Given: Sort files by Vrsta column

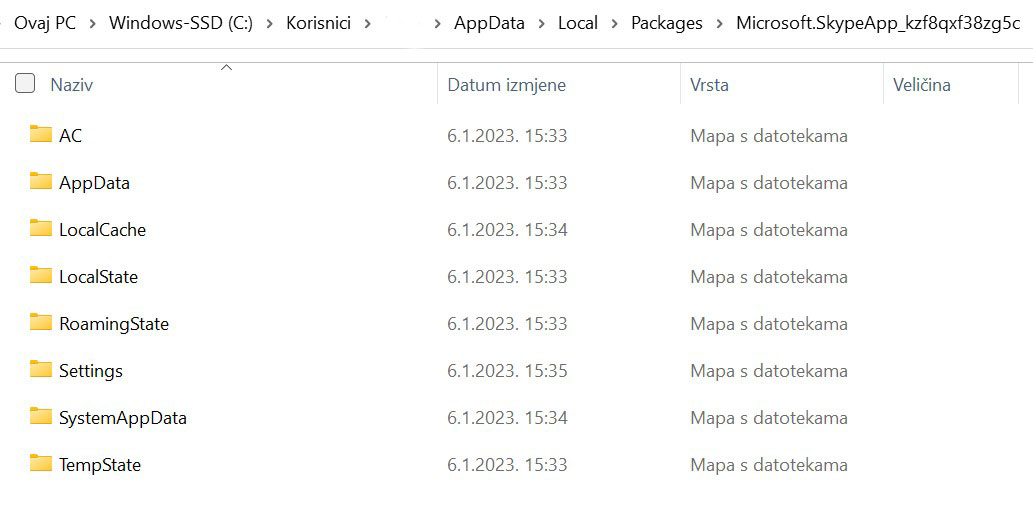Looking at the screenshot, I should 709,85.
